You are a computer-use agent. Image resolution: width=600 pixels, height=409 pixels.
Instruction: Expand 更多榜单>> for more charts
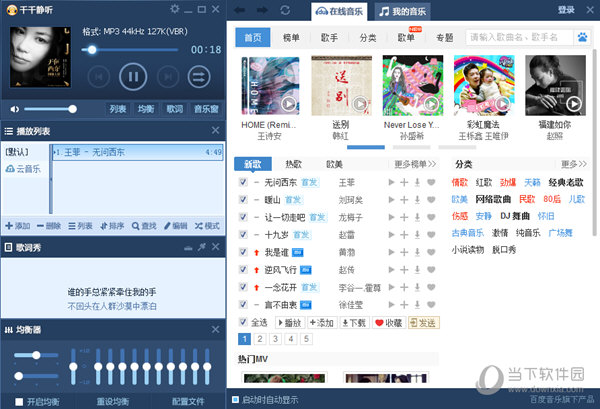pyautogui.click(x=415, y=164)
